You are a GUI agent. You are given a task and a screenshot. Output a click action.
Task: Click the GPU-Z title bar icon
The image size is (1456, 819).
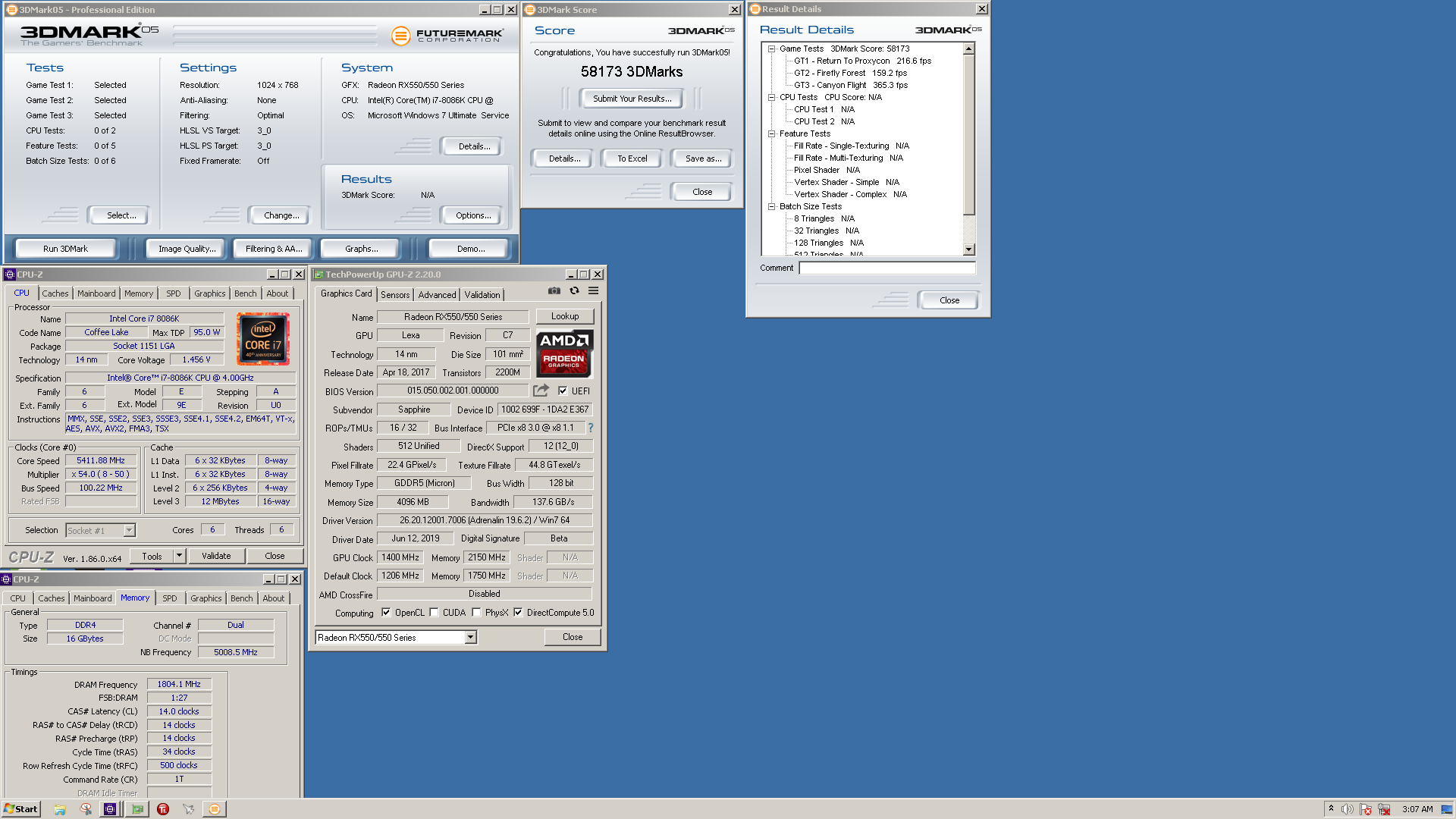(x=318, y=275)
